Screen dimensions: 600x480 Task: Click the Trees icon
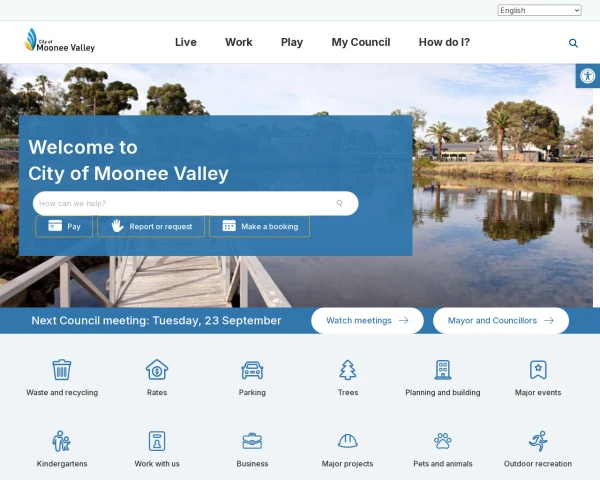click(x=348, y=369)
